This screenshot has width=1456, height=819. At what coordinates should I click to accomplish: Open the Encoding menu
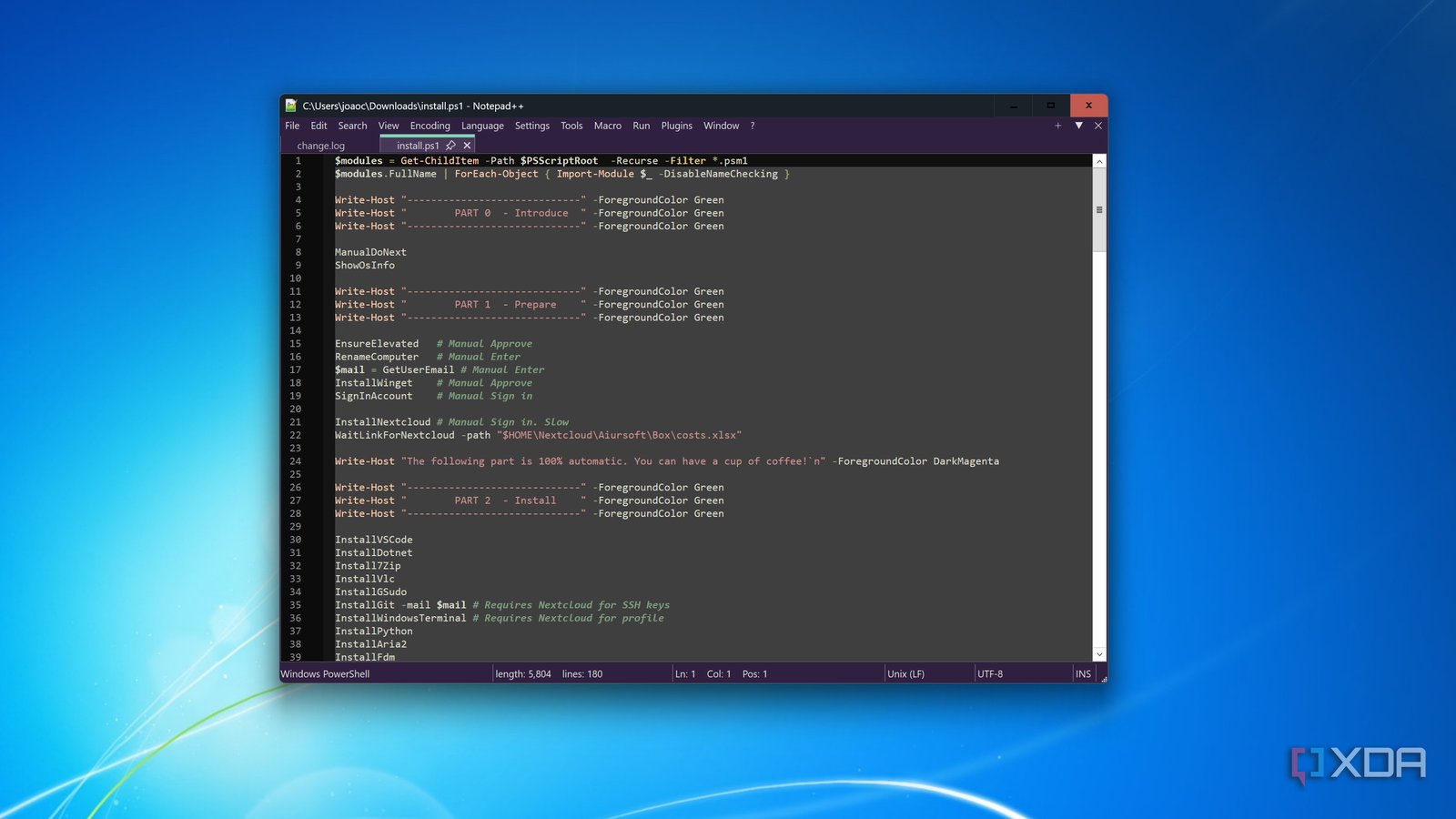[x=430, y=126]
